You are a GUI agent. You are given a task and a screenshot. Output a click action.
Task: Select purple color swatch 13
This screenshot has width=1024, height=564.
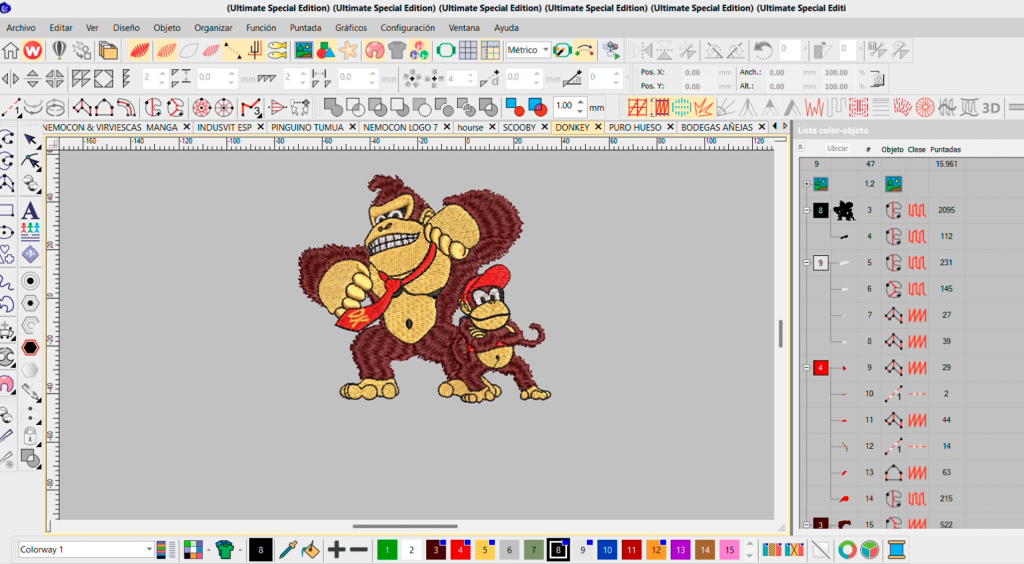click(x=679, y=549)
